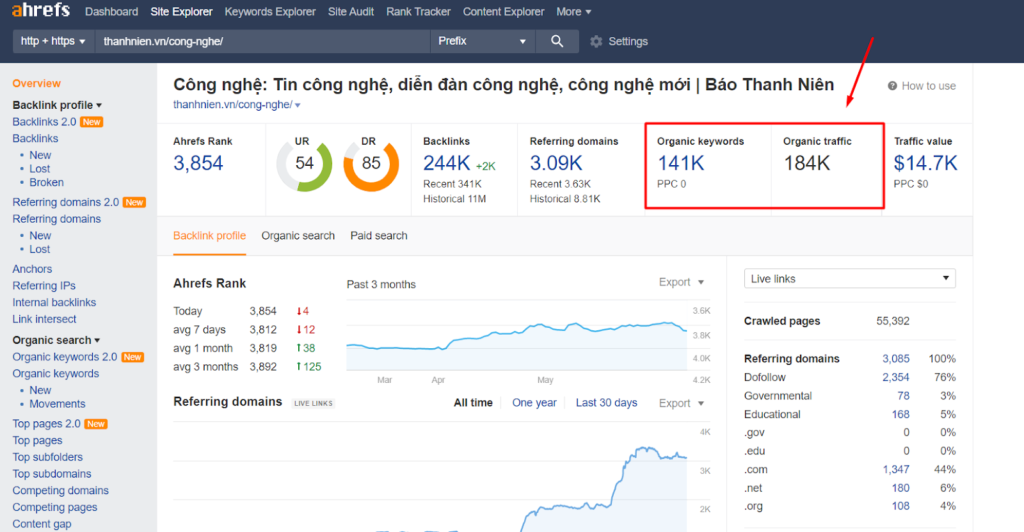Click the DR 85 gauge
This screenshot has width=1024, height=532.
(x=371, y=163)
